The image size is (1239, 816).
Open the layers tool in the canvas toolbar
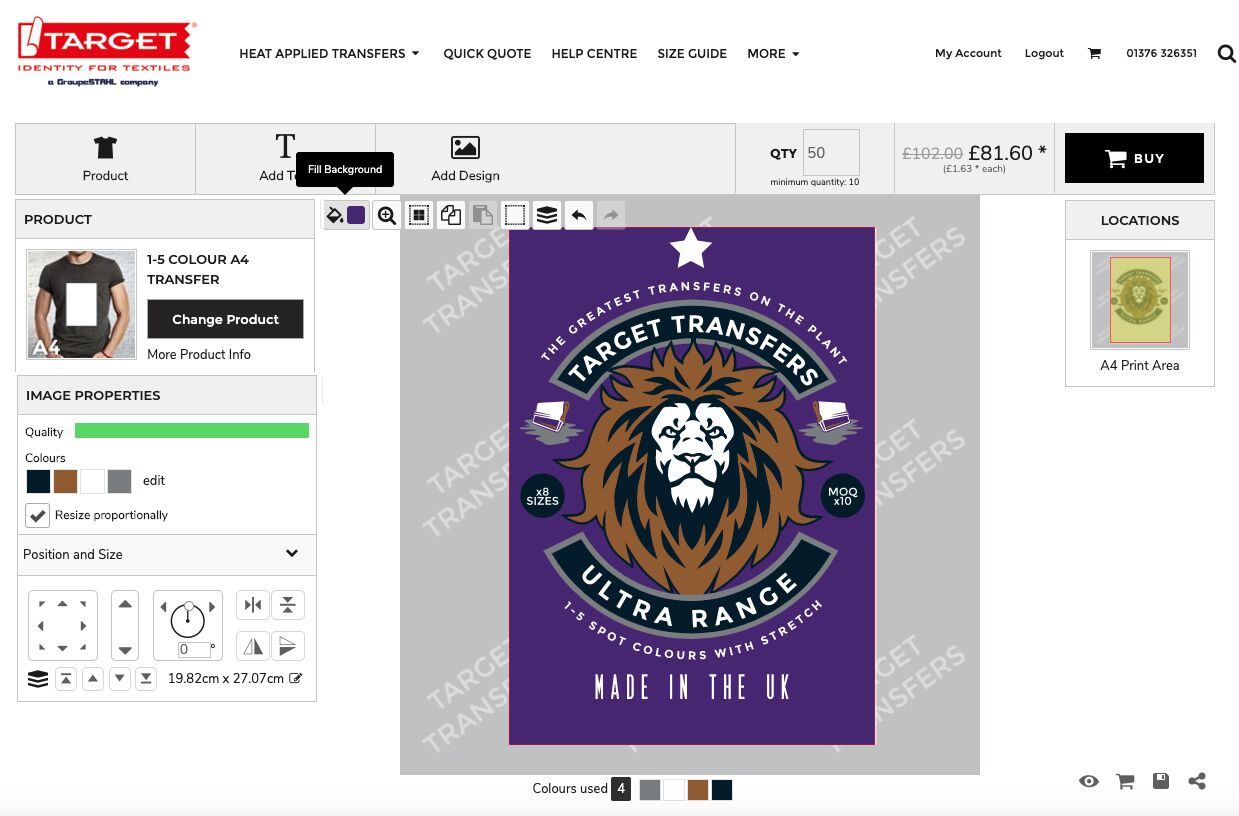[x=546, y=215]
